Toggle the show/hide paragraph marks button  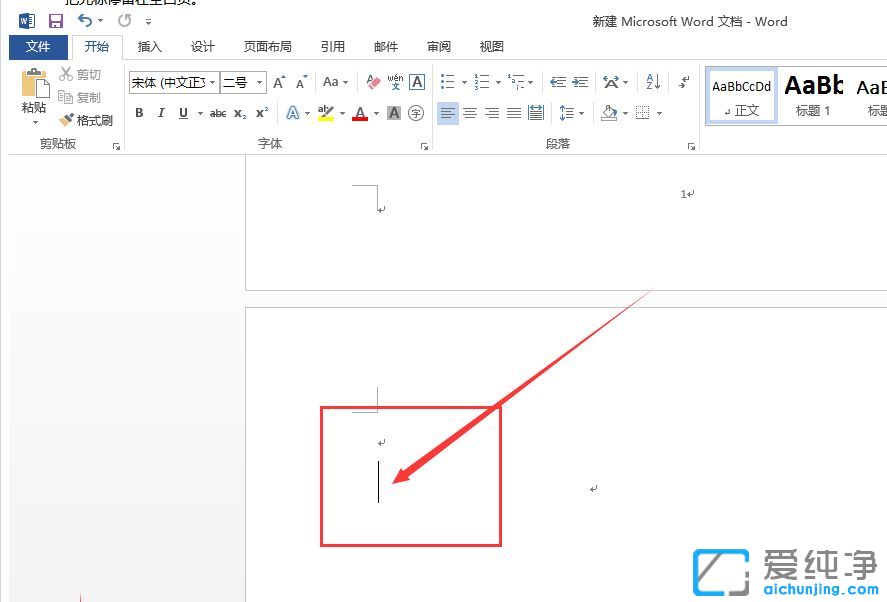(x=683, y=83)
